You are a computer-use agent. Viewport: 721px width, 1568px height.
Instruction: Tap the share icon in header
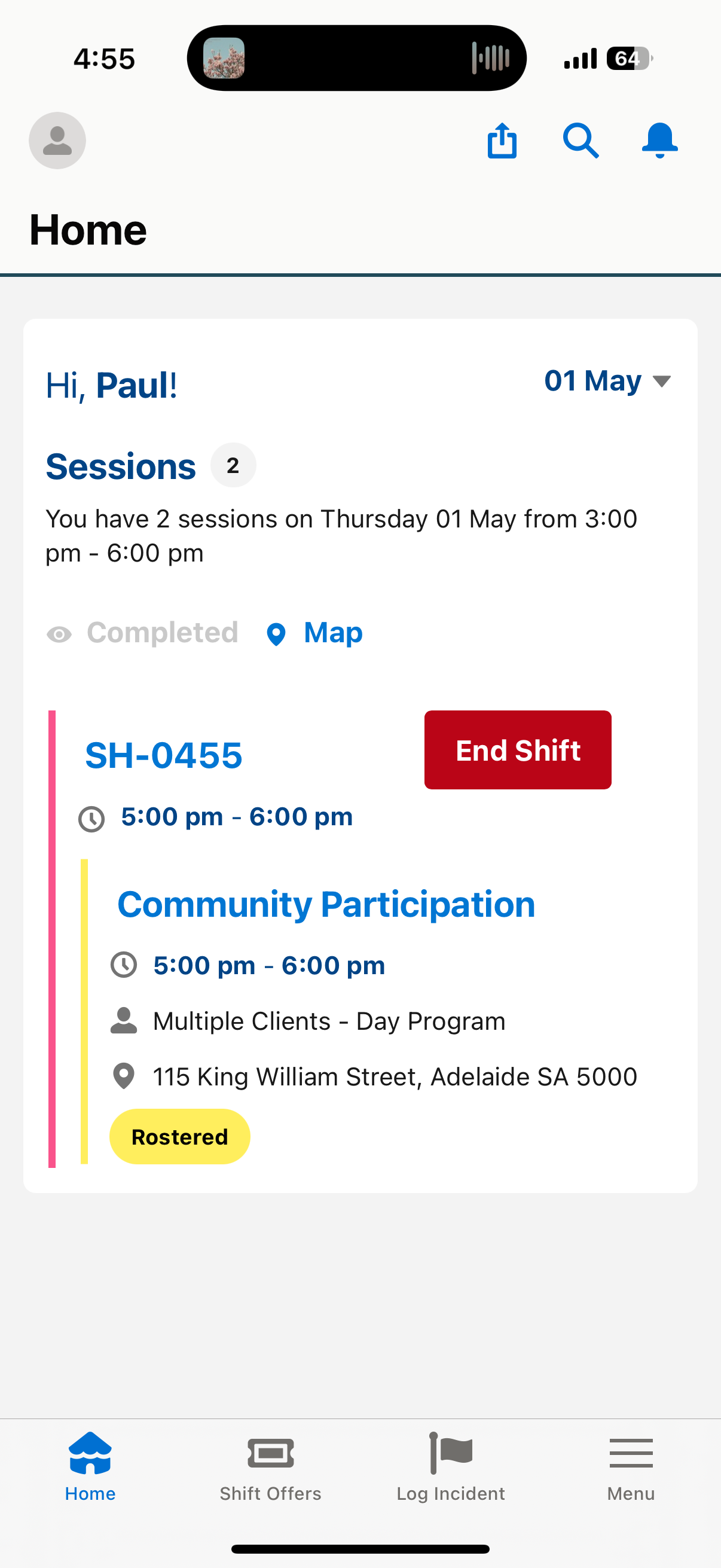click(502, 141)
